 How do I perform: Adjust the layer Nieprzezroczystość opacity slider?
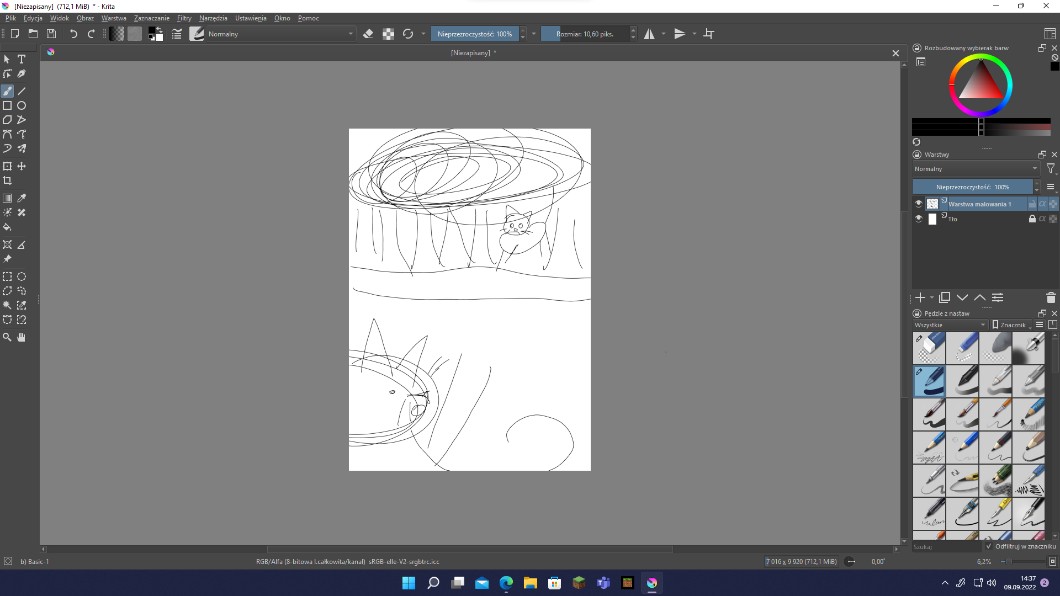(972, 187)
